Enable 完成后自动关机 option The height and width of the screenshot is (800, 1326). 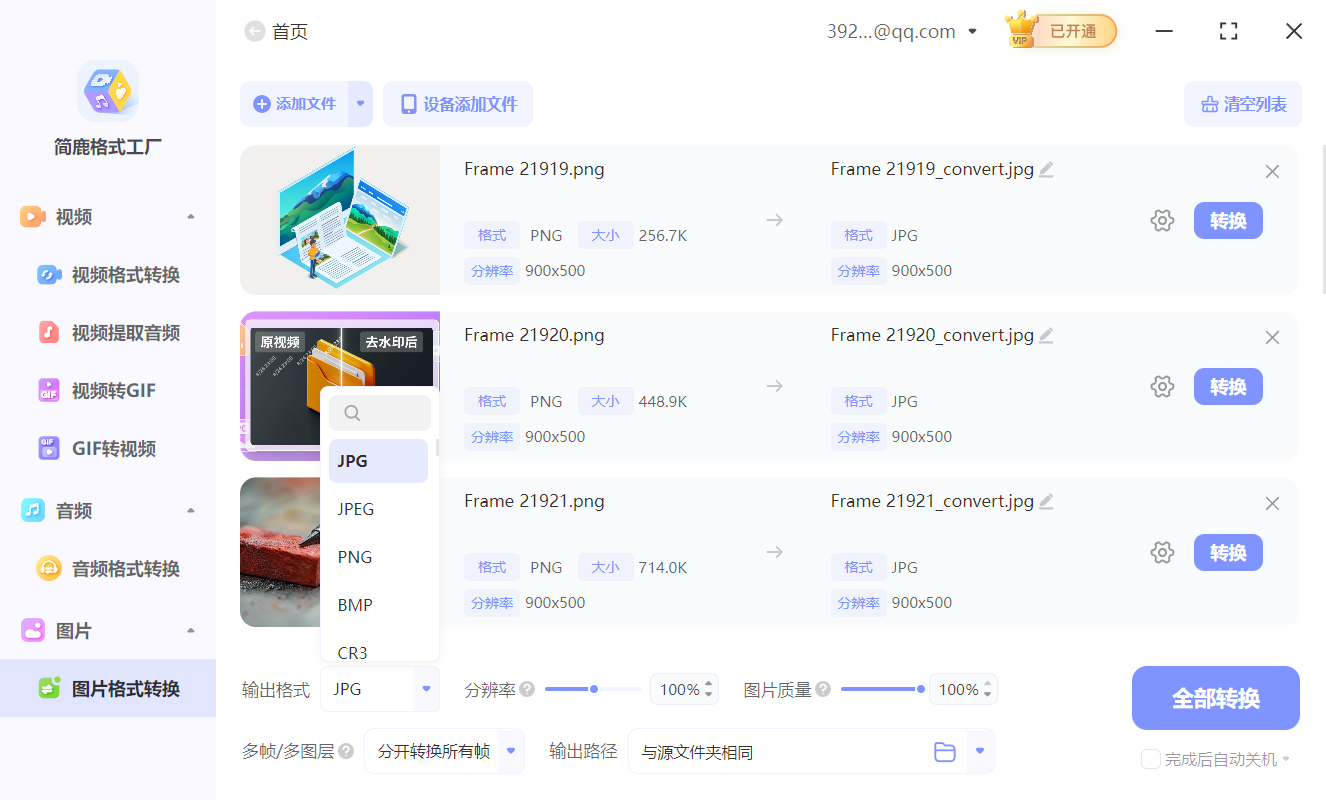tap(1149, 759)
